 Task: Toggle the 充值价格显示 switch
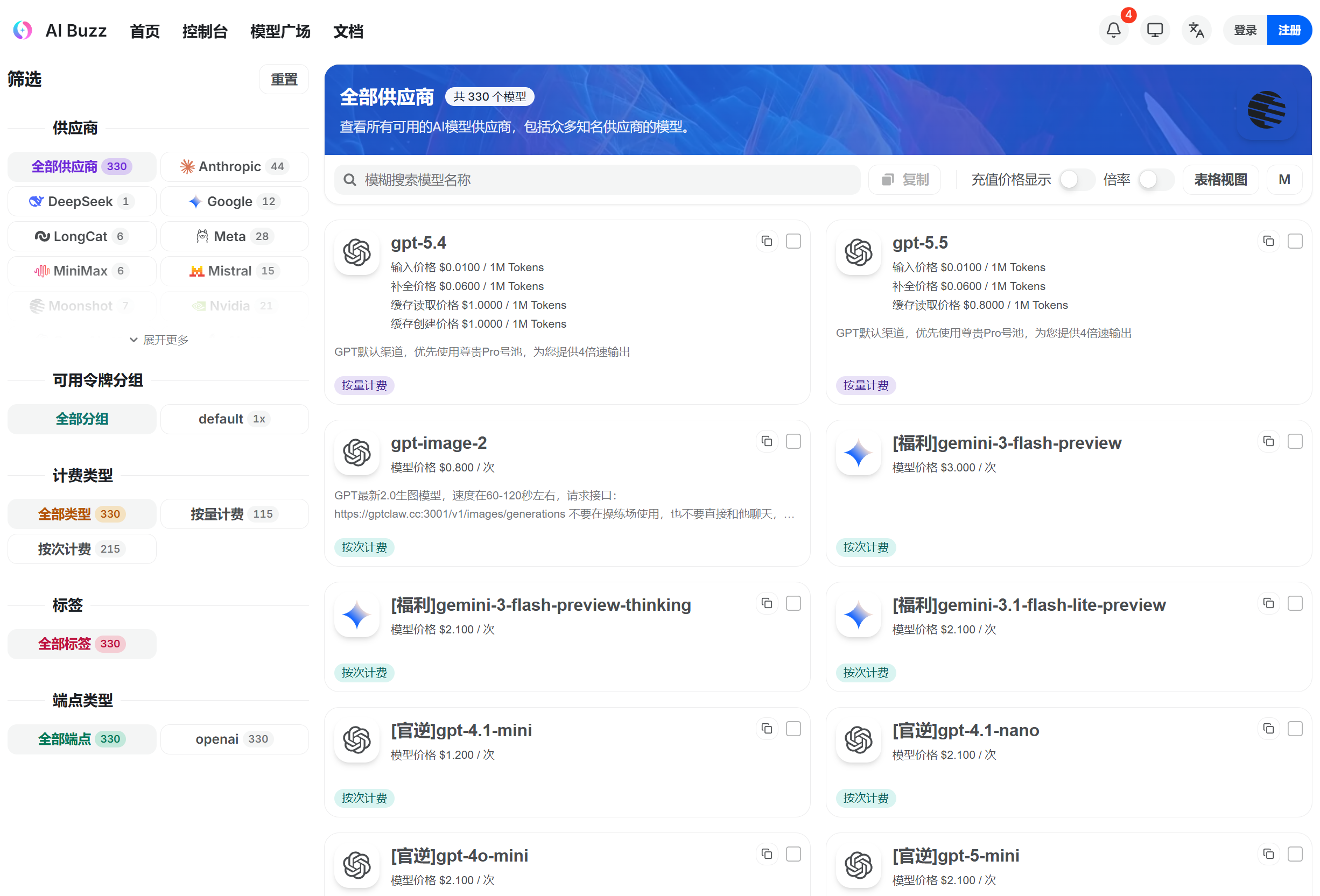pos(1077,180)
